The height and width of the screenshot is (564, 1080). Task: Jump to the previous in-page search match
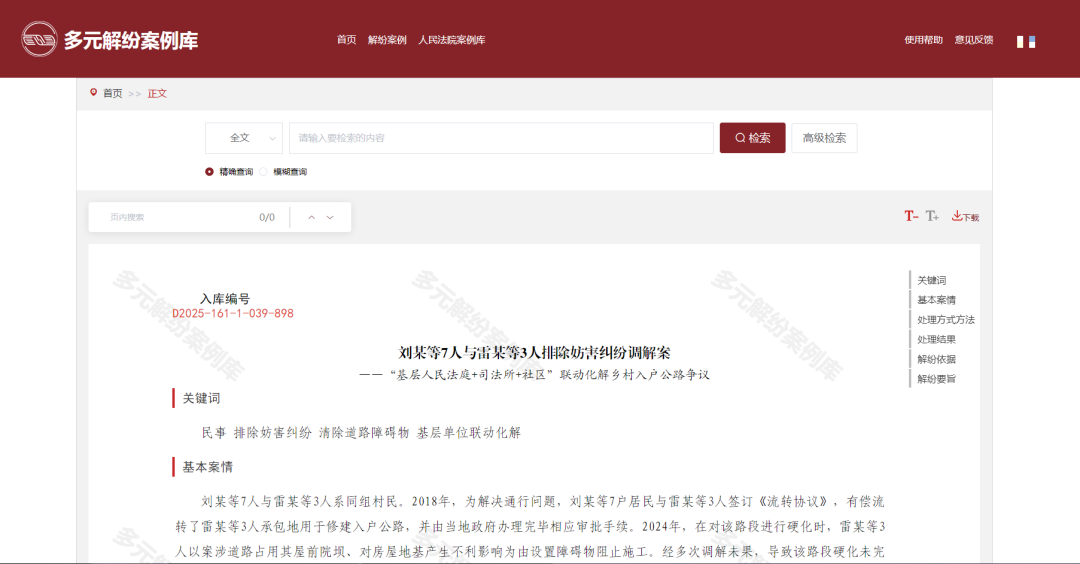click(311, 217)
